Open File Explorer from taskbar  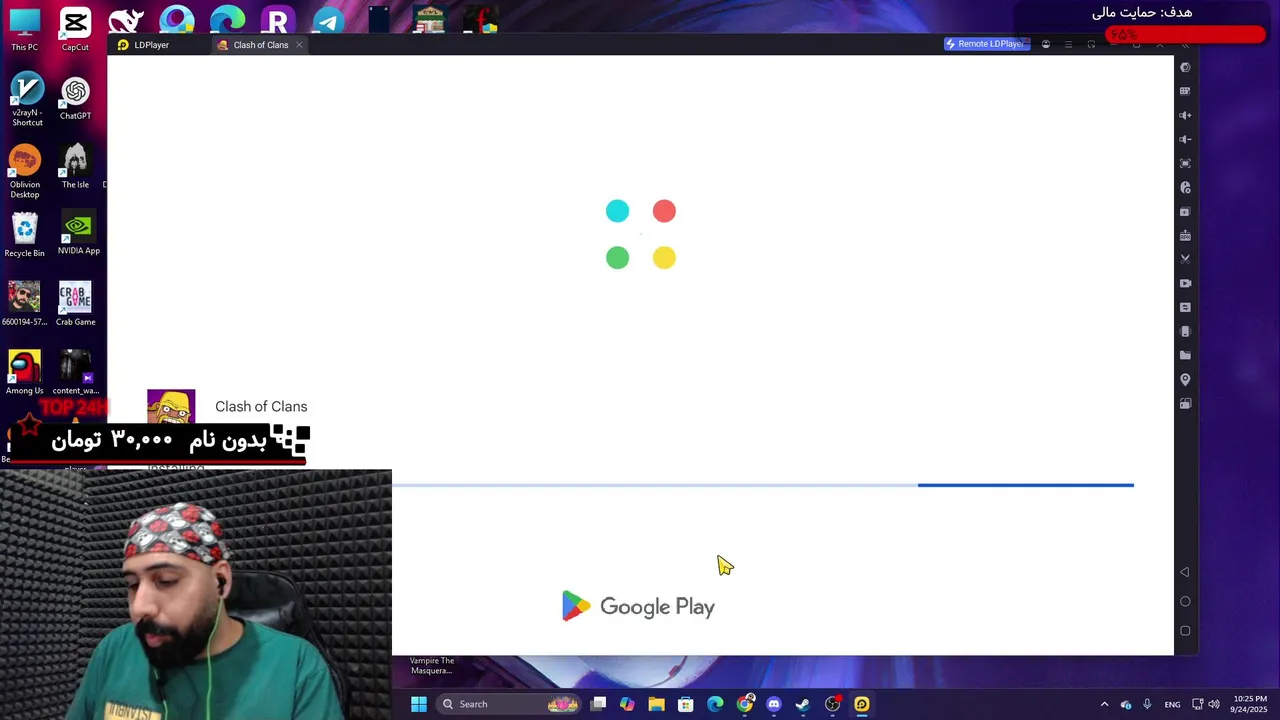coord(656,704)
